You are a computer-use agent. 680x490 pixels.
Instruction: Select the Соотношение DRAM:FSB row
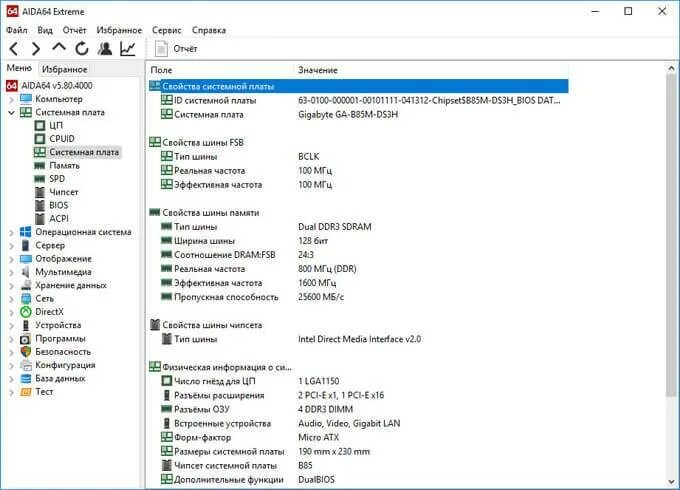(358, 255)
